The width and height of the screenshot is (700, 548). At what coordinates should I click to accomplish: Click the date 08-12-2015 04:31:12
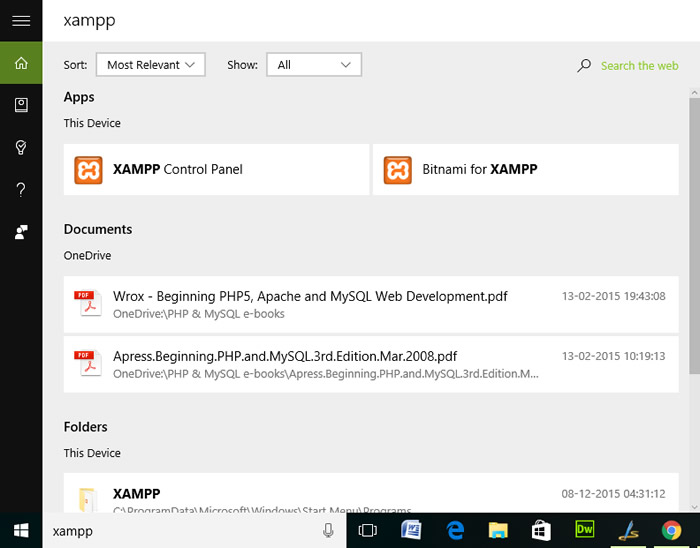[x=613, y=494]
